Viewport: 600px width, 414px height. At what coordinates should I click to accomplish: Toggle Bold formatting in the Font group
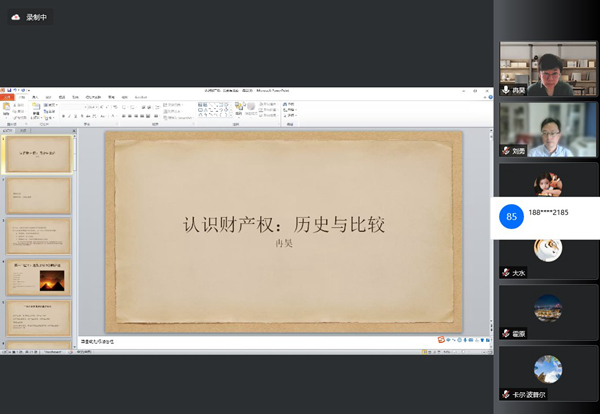tap(63, 116)
